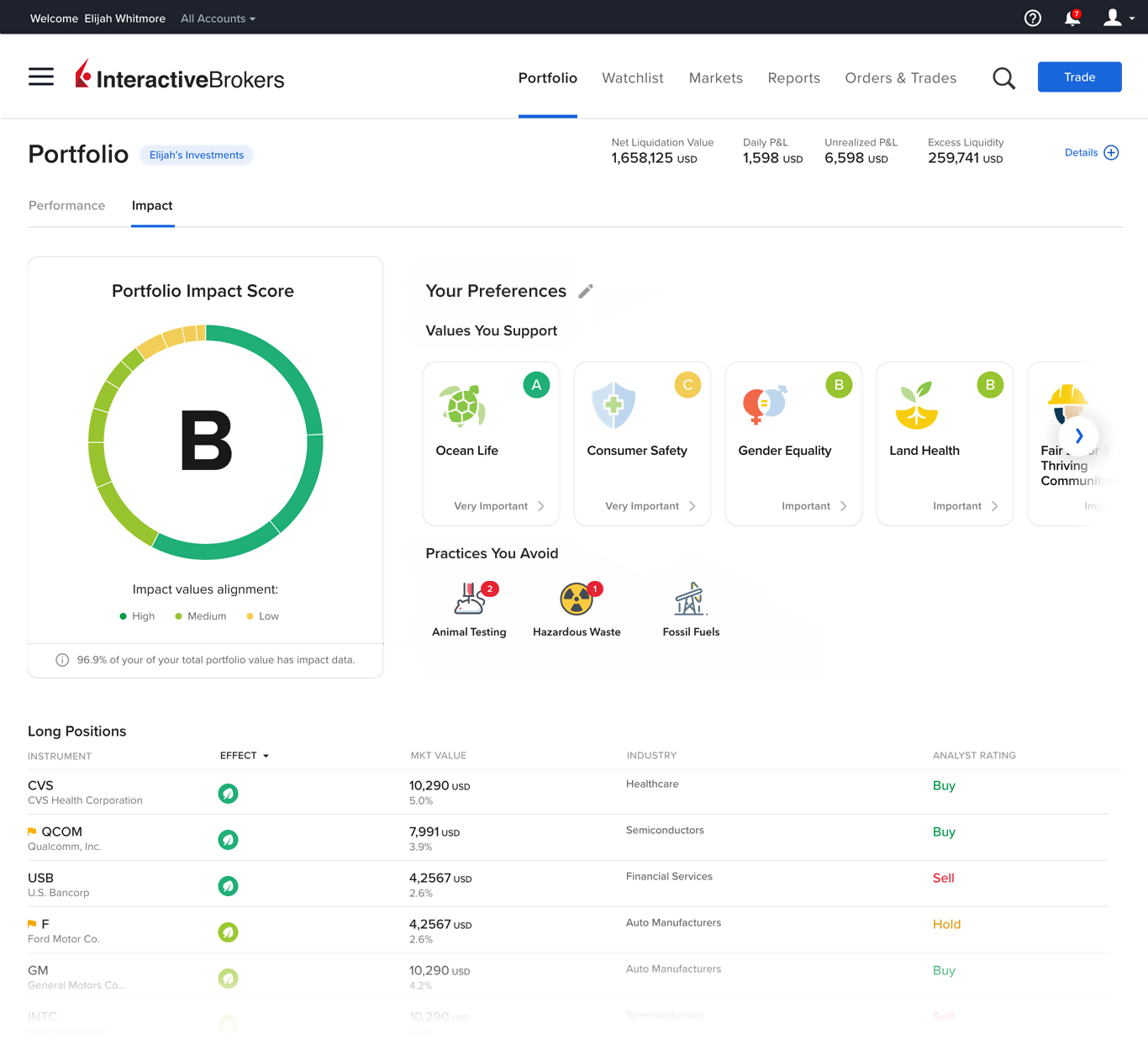Edit Your Preferences with the pencil icon

(586, 291)
